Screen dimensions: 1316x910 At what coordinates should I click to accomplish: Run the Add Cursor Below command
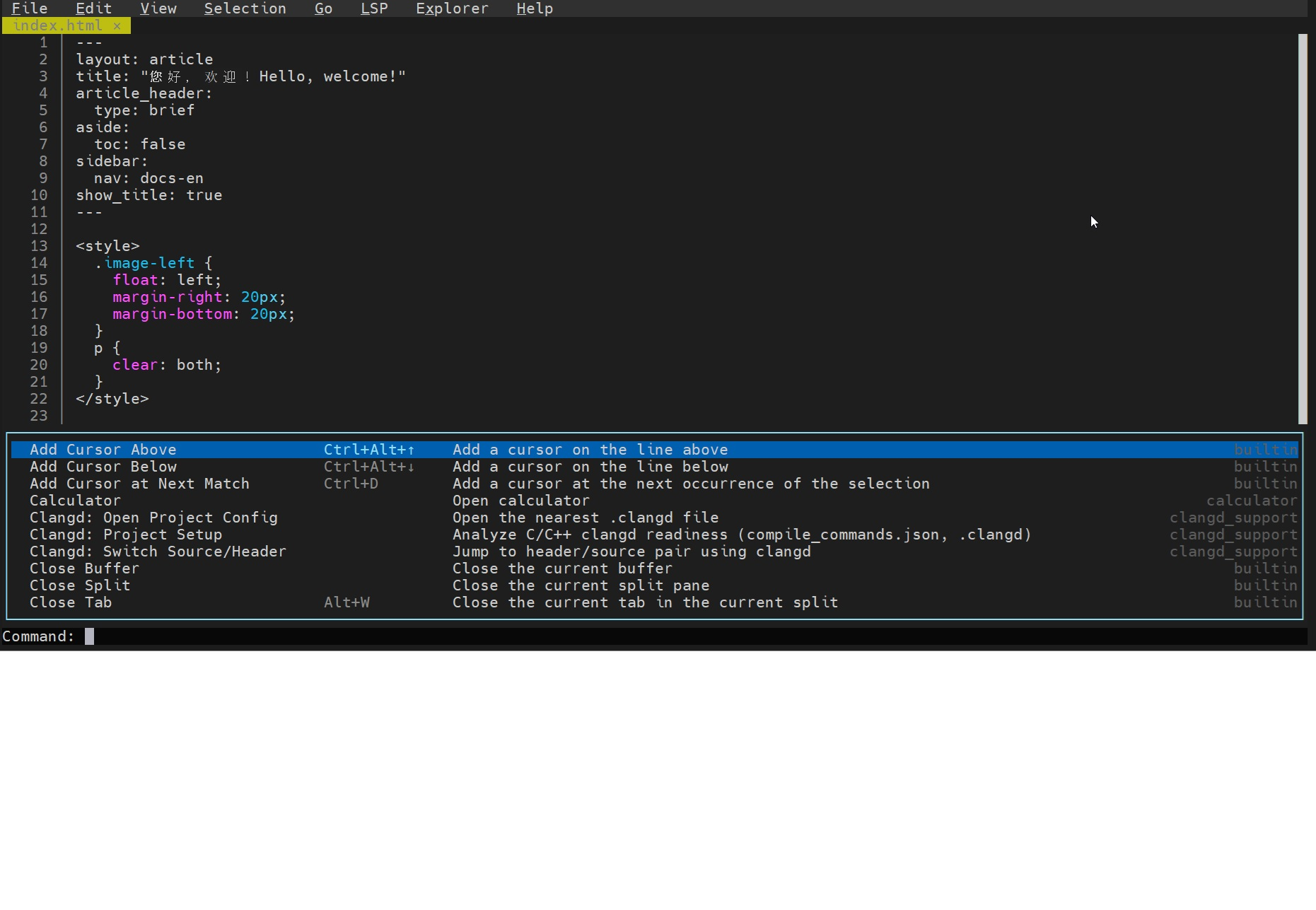click(x=103, y=467)
